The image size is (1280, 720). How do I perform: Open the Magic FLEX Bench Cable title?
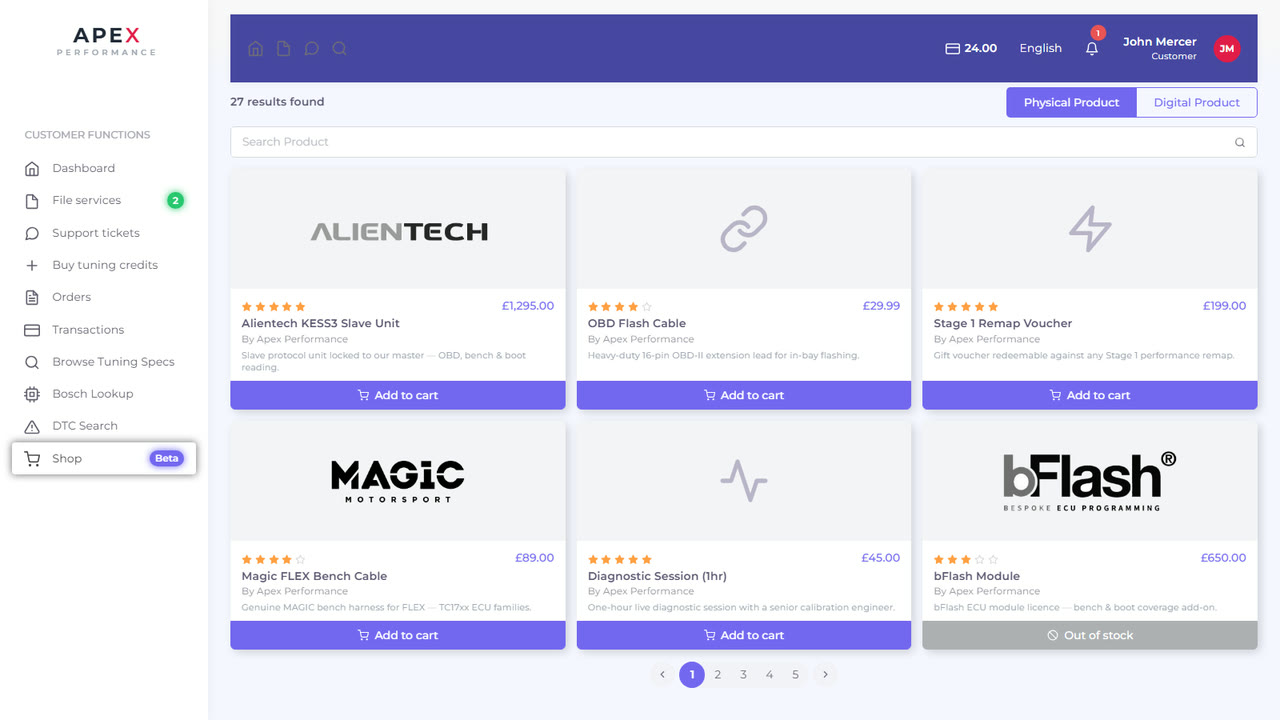click(x=314, y=576)
